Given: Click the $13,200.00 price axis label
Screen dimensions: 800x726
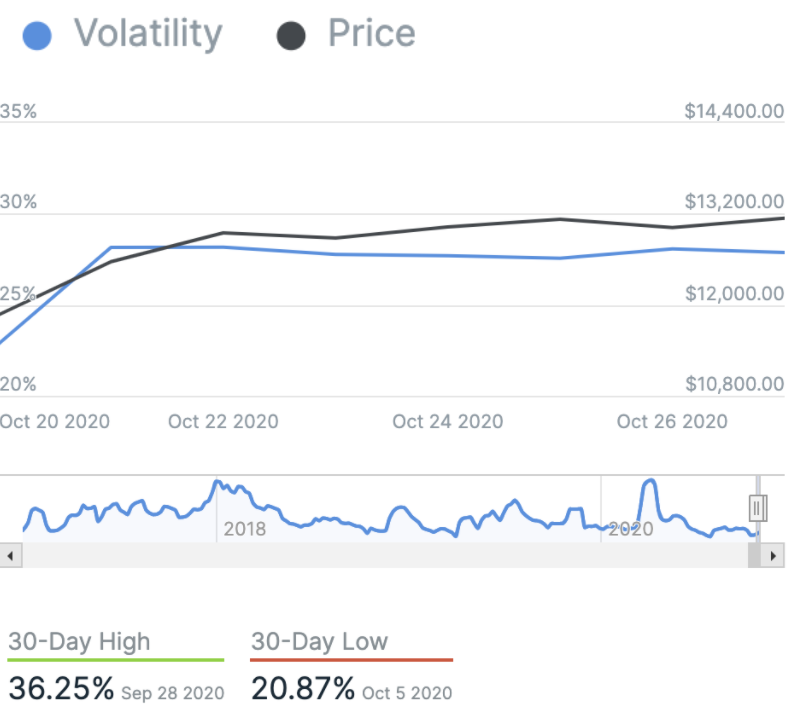Looking at the screenshot, I should pyautogui.click(x=734, y=202).
